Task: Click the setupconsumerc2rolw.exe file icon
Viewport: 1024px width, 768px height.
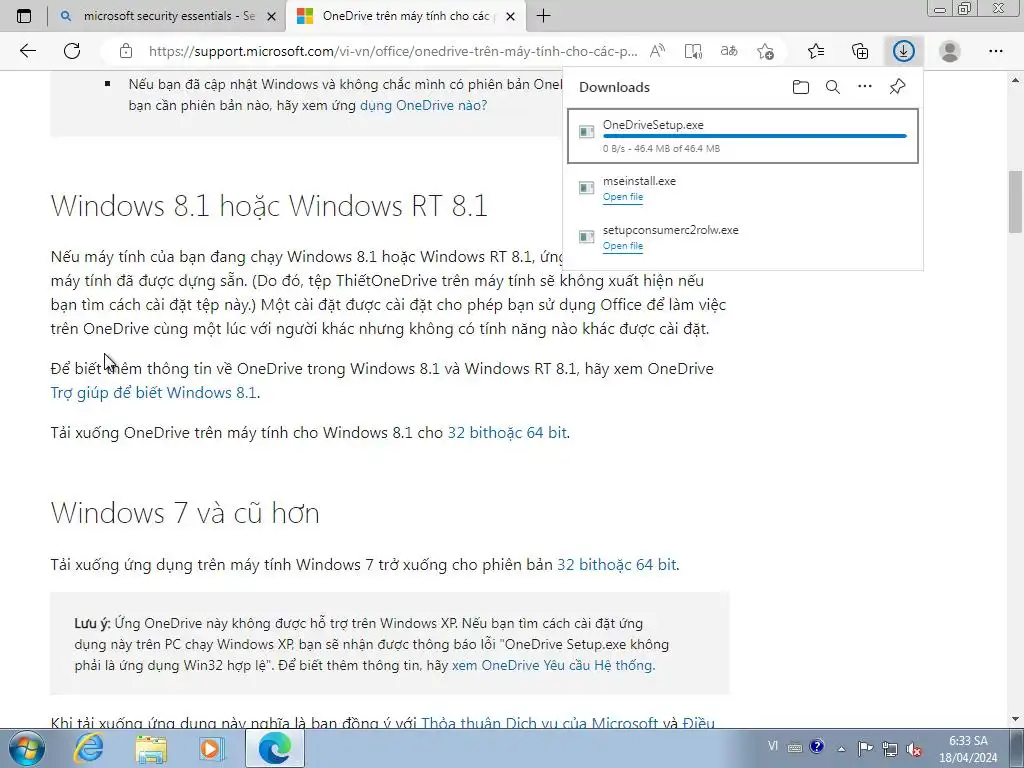Action: pos(586,236)
